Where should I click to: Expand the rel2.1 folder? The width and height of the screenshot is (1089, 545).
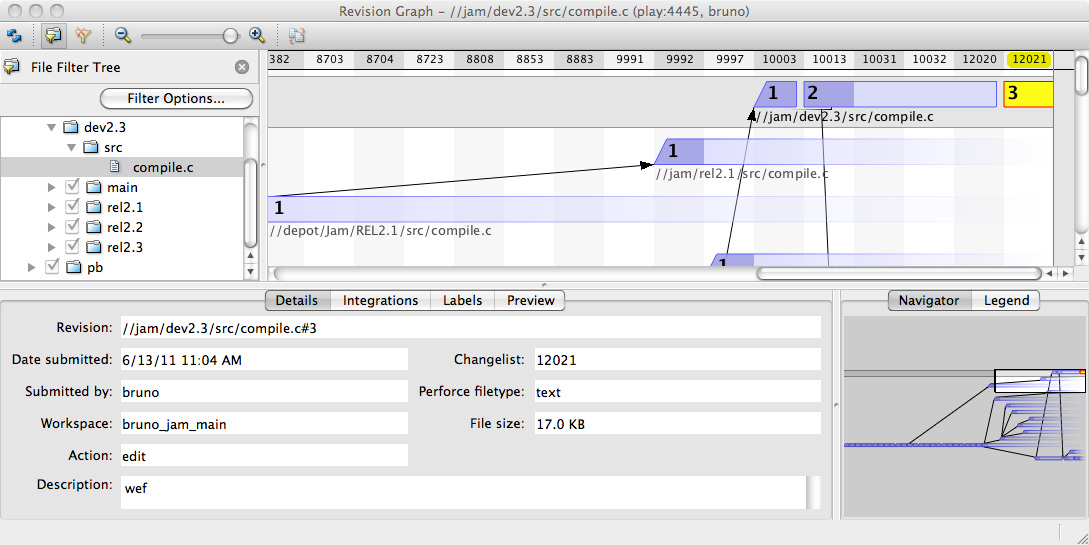click(x=51, y=208)
